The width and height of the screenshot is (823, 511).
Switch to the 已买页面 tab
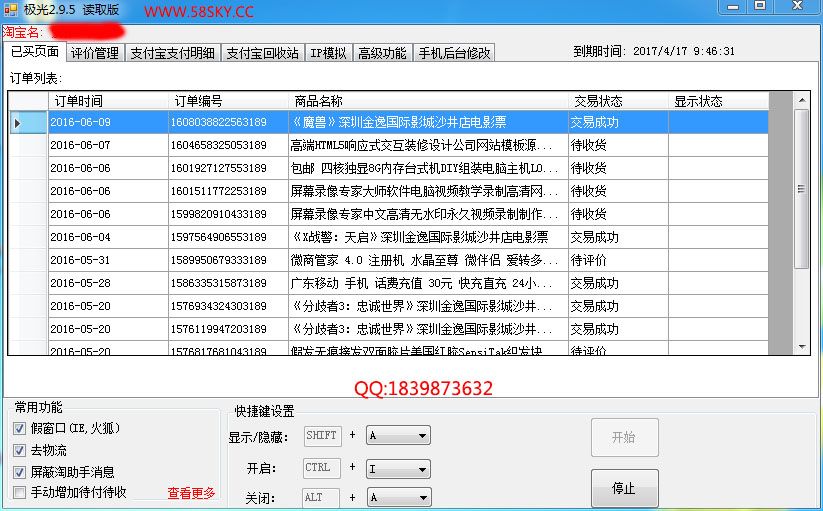tap(35, 51)
